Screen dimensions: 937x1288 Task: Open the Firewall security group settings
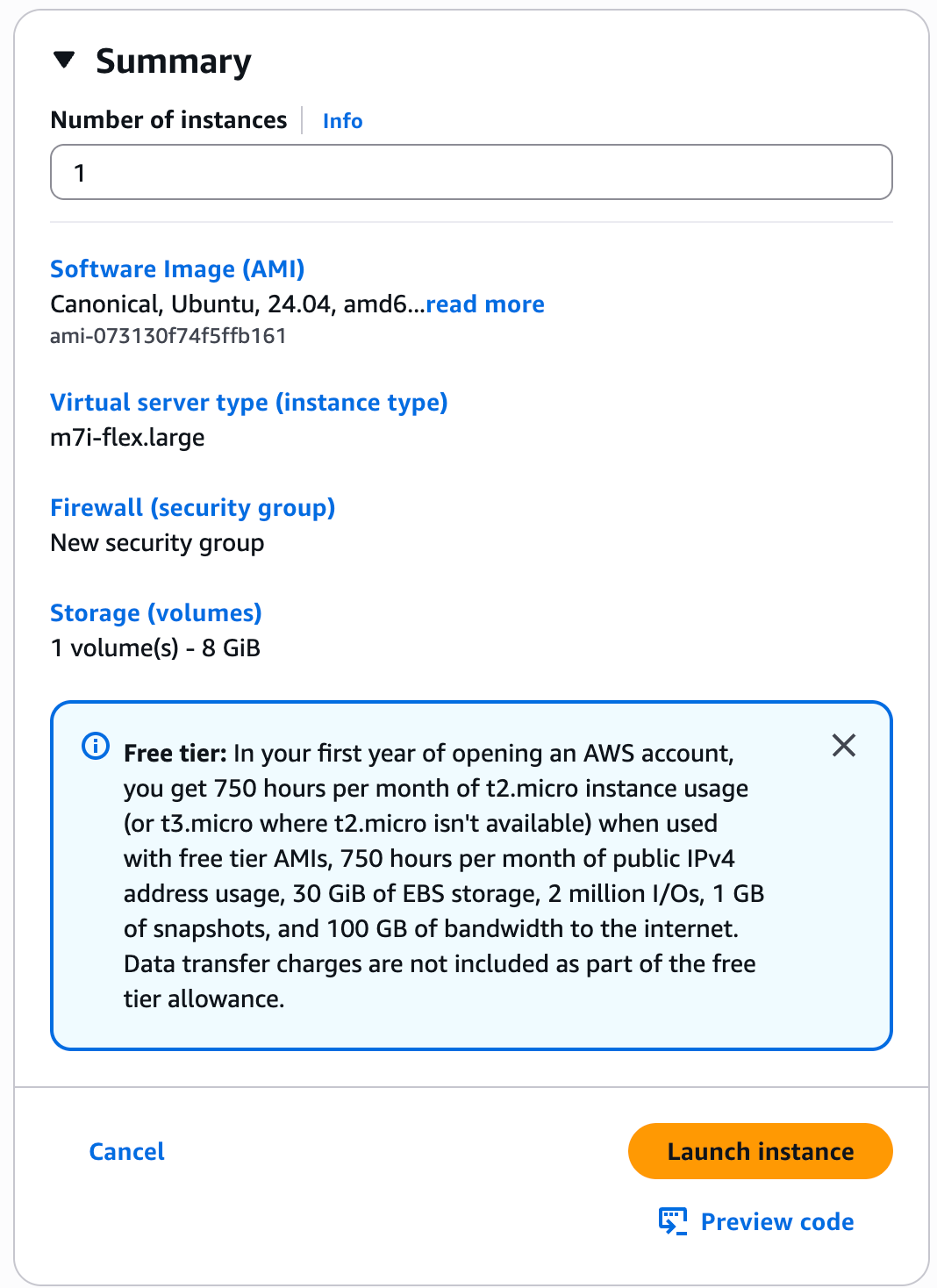click(x=193, y=508)
